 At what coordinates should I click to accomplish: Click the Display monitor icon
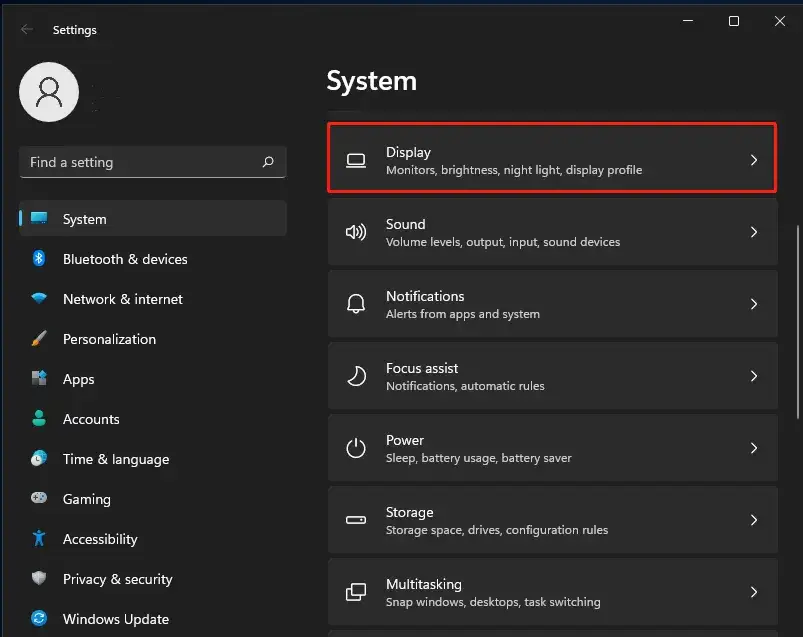tap(356, 158)
